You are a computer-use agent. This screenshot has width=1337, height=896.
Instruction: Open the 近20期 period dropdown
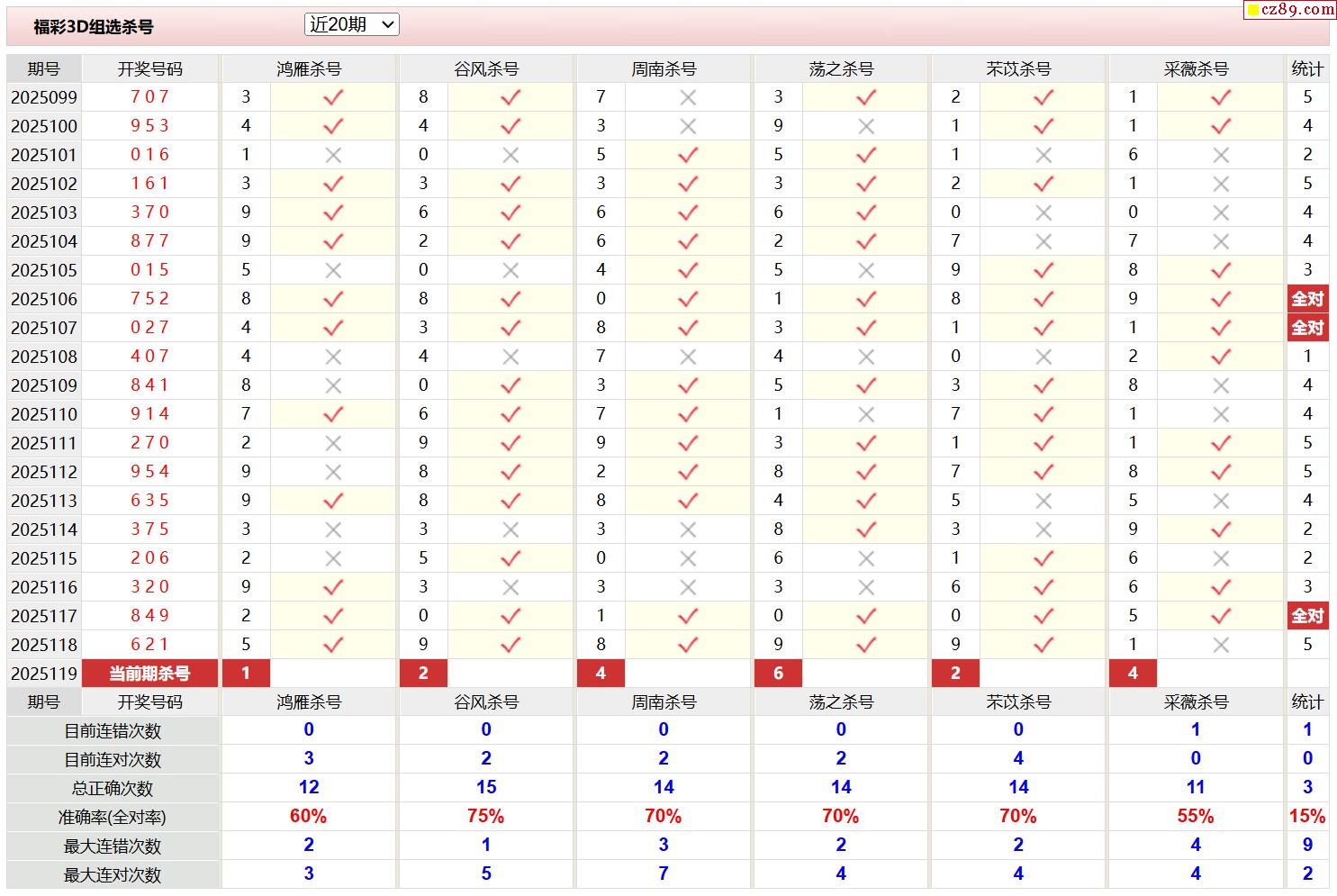coord(351,25)
